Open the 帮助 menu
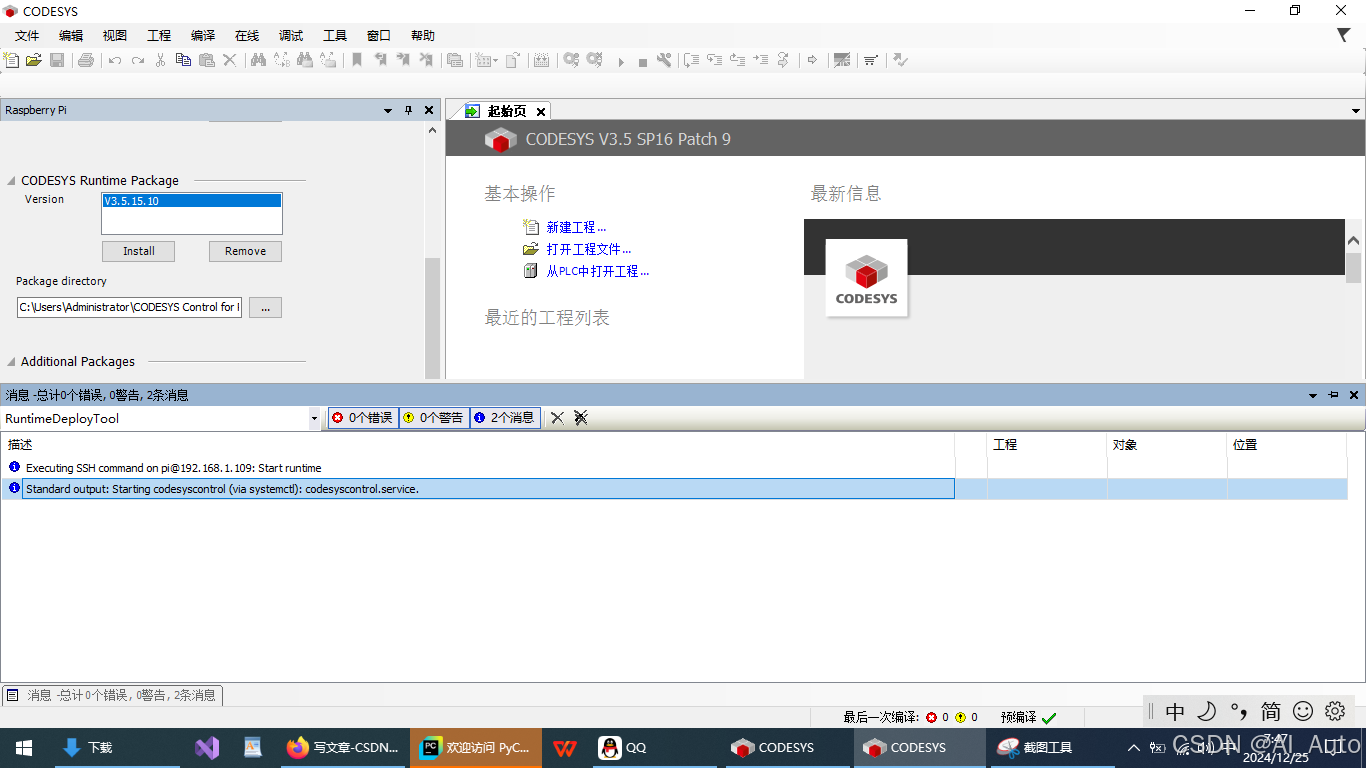This screenshot has height=768, width=1366. coord(423,36)
